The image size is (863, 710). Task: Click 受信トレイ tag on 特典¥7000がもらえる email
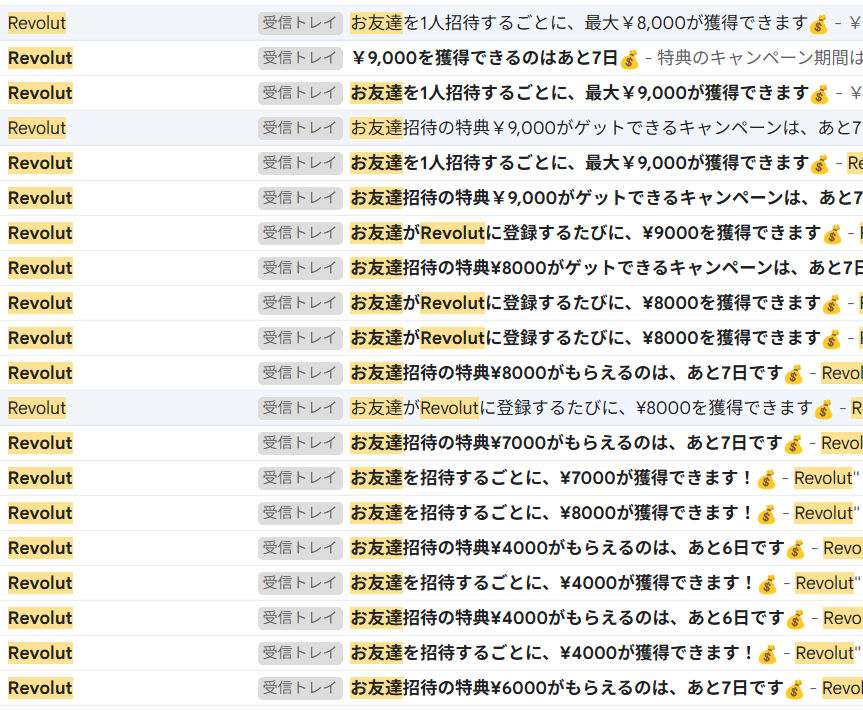click(x=300, y=443)
